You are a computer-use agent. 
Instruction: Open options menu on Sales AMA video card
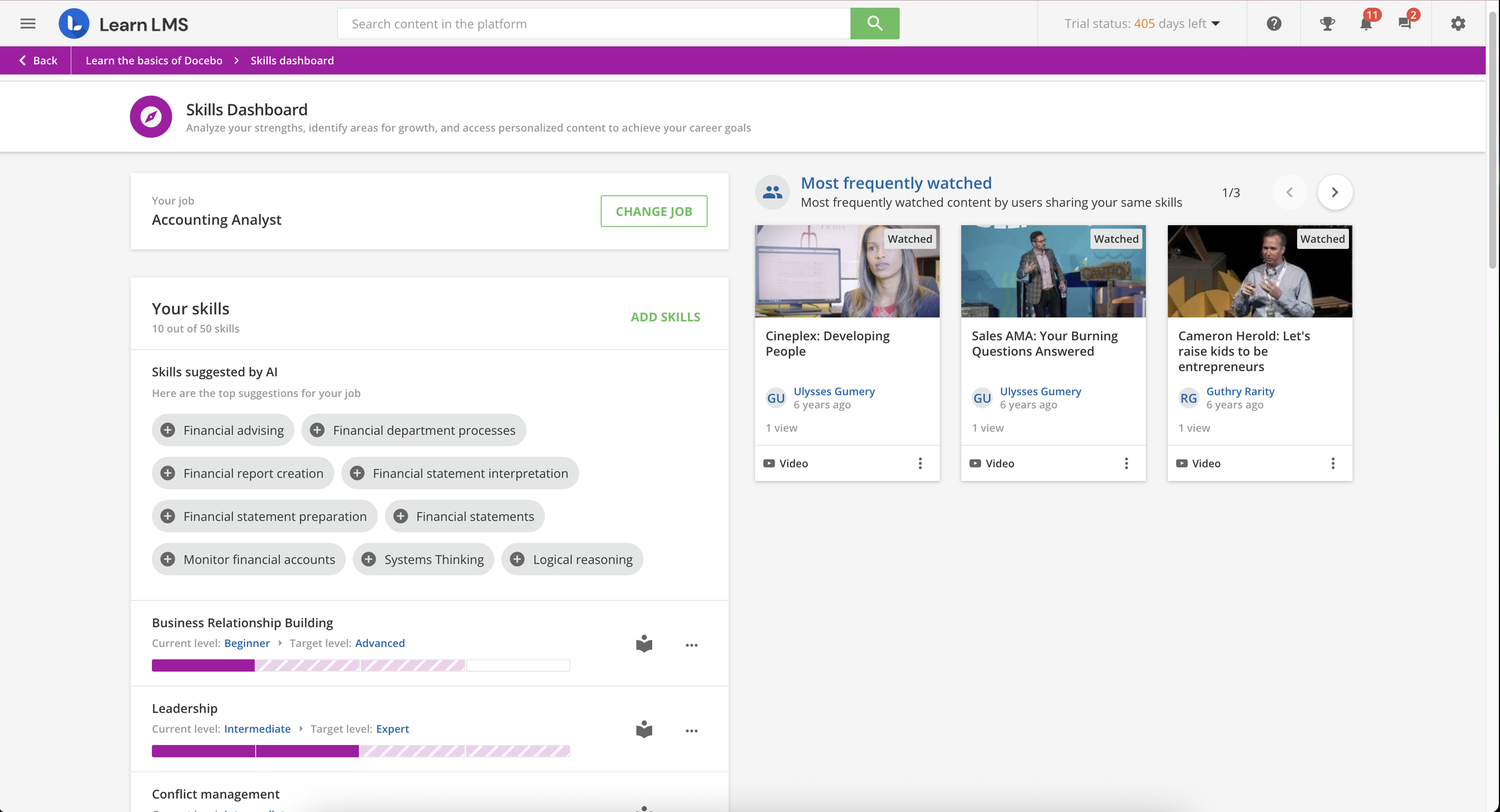1126,463
